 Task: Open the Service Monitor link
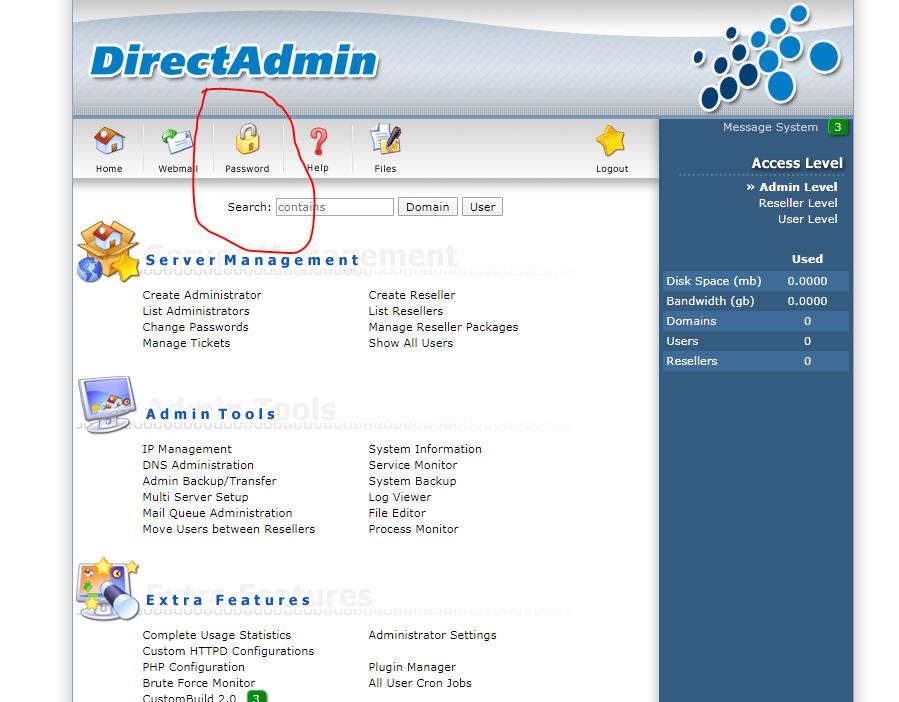[x=412, y=465]
